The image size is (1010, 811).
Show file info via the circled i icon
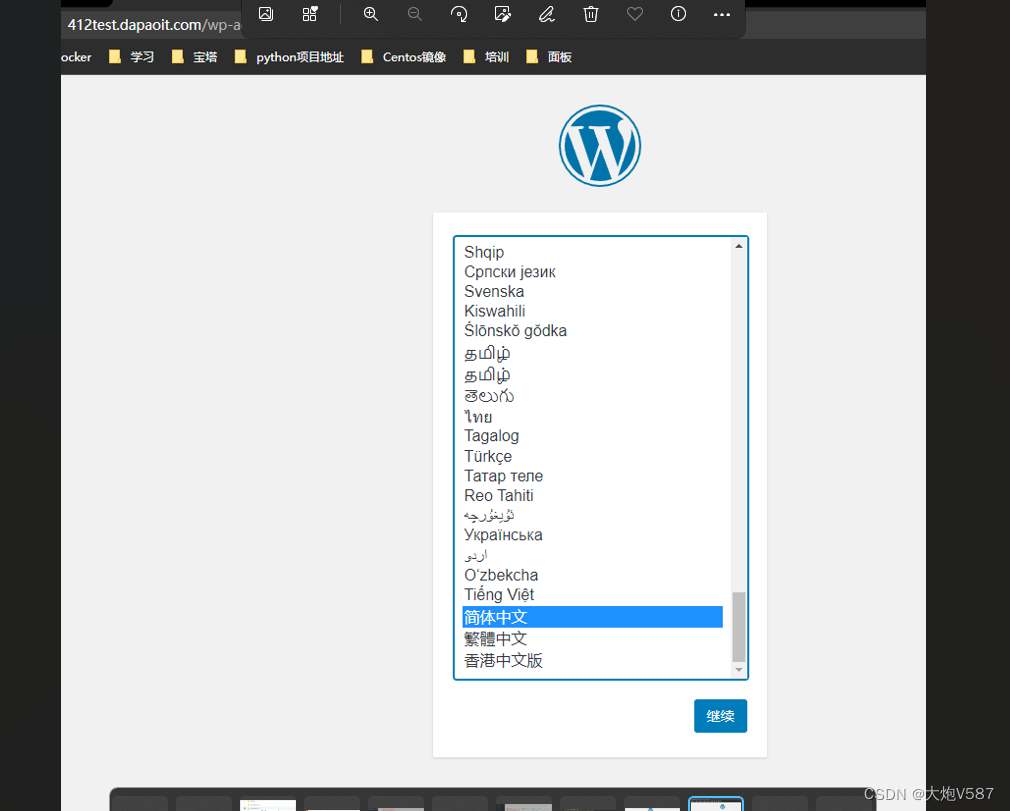click(x=678, y=14)
